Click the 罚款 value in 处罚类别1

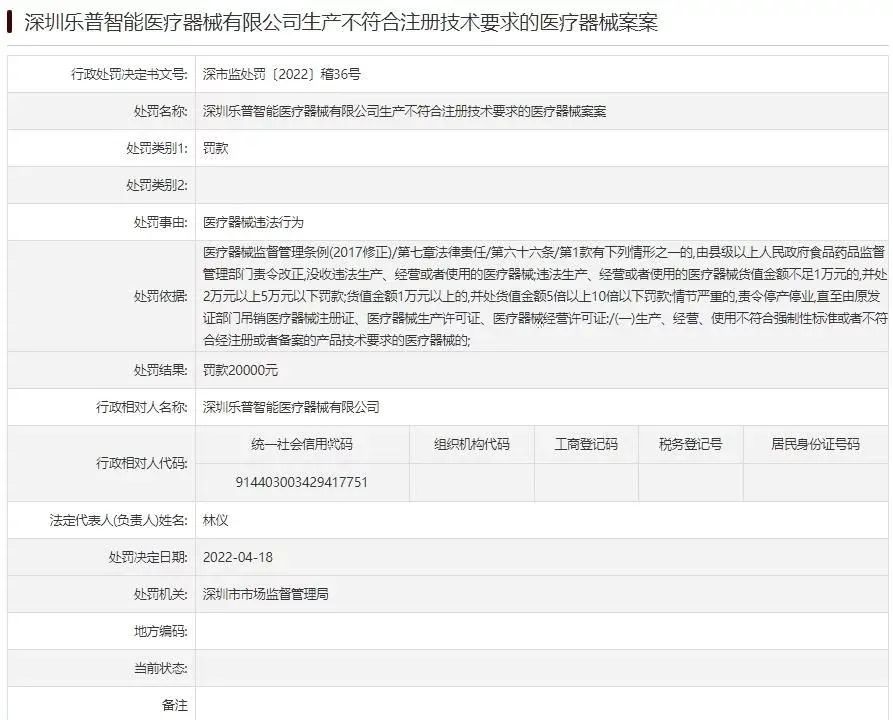[x=216, y=148]
